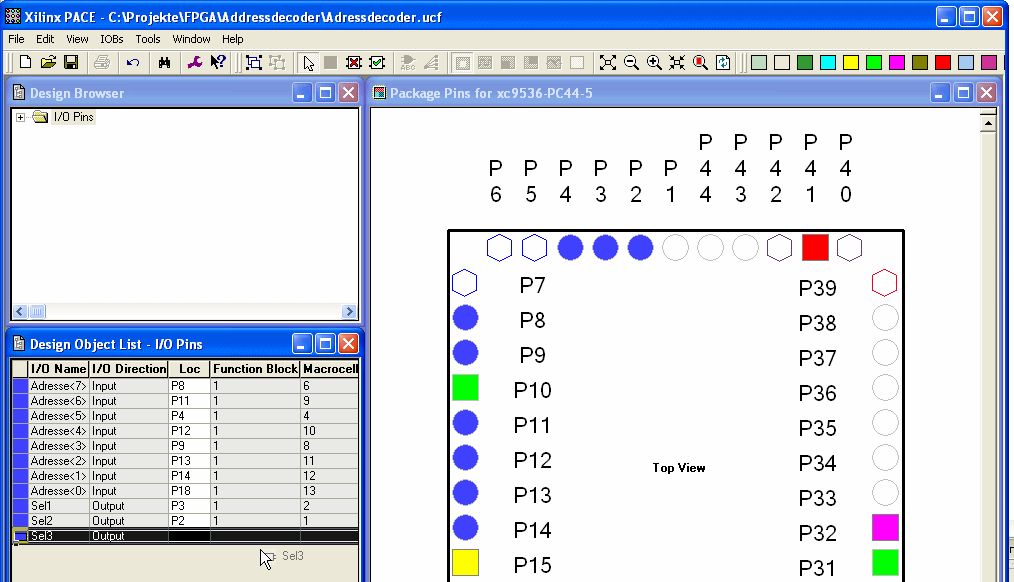Click the empty pin circle at P38
The height and width of the screenshot is (582, 1014).
[x=885, y=318]
